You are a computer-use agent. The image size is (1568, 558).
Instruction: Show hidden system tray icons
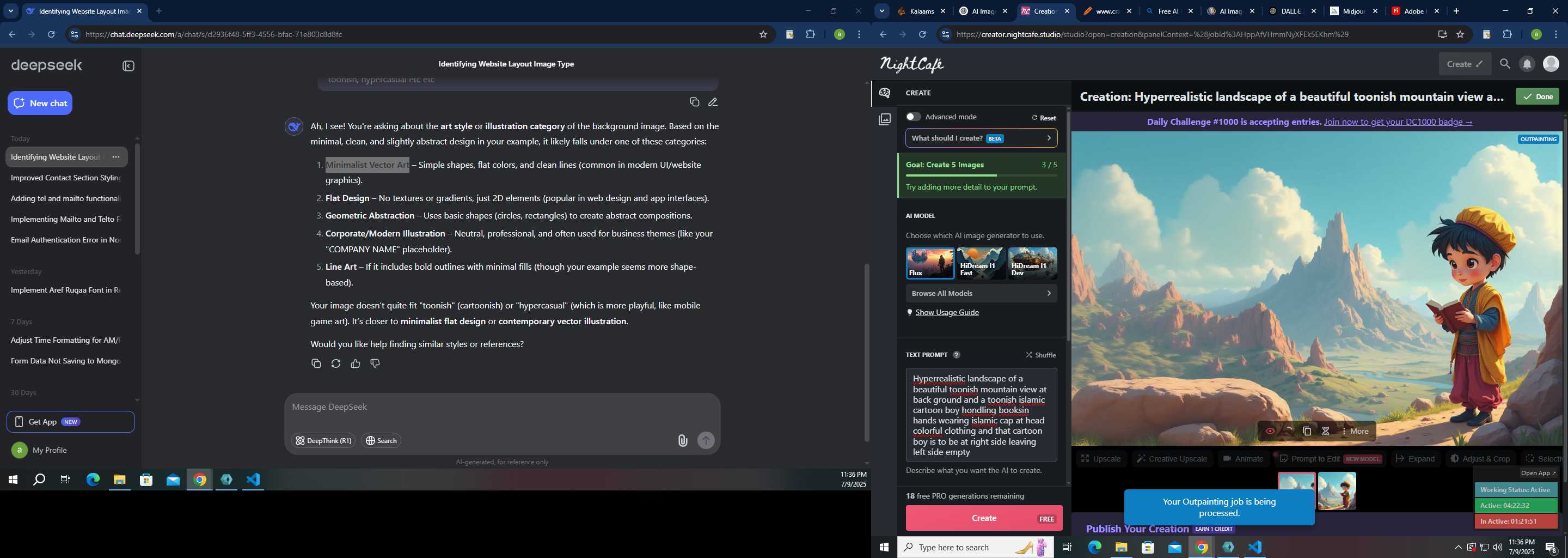(1458, 548)
